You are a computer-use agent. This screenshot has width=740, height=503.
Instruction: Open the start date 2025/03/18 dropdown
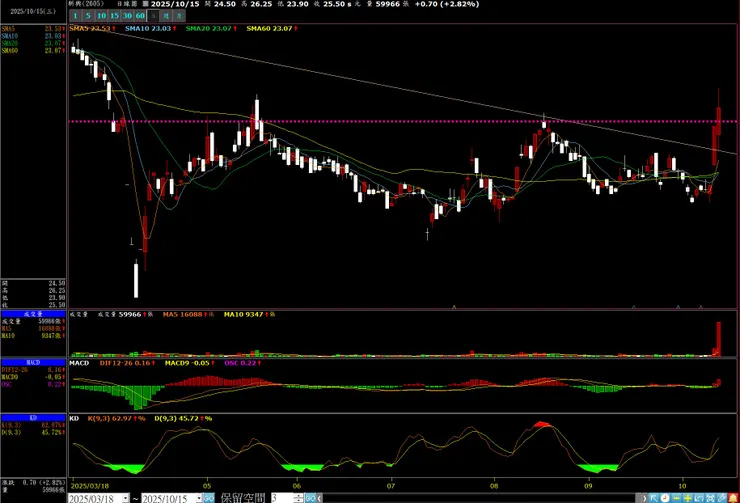coord(125,498)
